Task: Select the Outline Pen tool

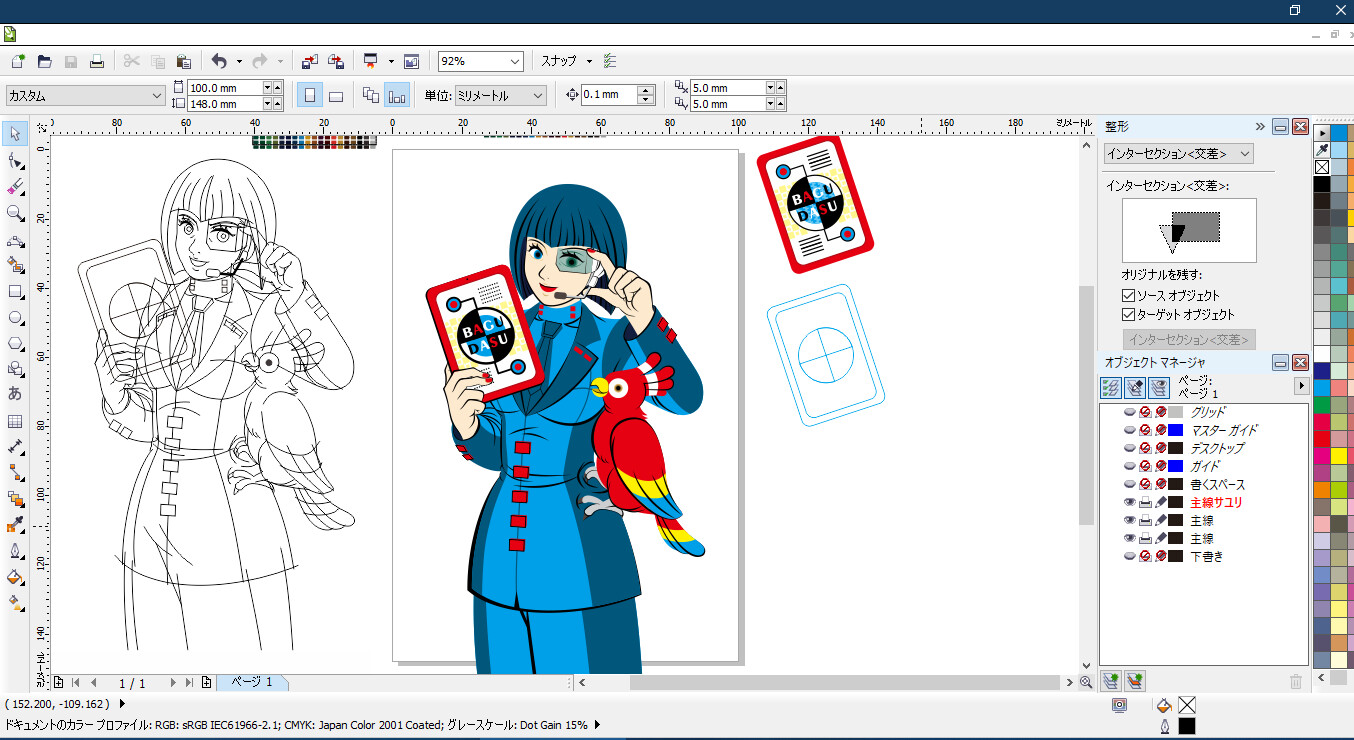Action: click(x=15, y=551)
